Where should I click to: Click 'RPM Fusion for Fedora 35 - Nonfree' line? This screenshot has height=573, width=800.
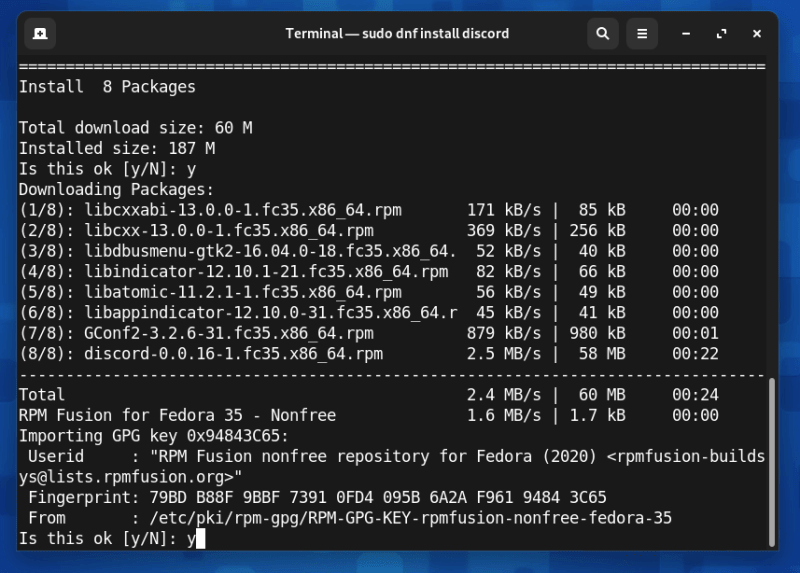pyautogui.click(x=177, y=415)
